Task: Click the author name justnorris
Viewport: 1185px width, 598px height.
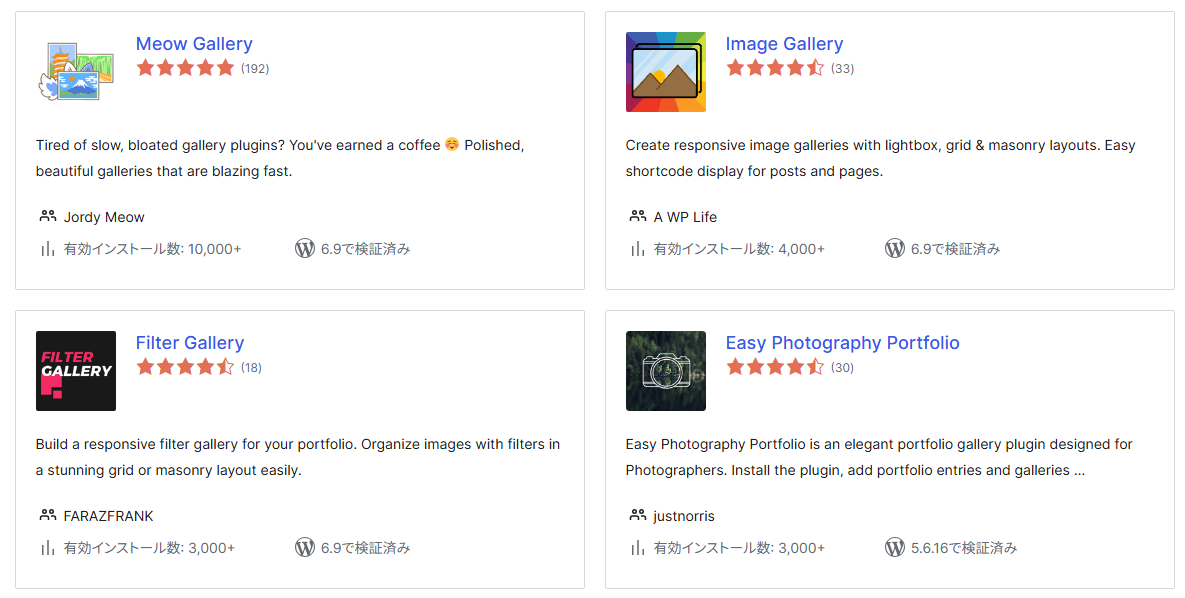Action: pos(684,516)
